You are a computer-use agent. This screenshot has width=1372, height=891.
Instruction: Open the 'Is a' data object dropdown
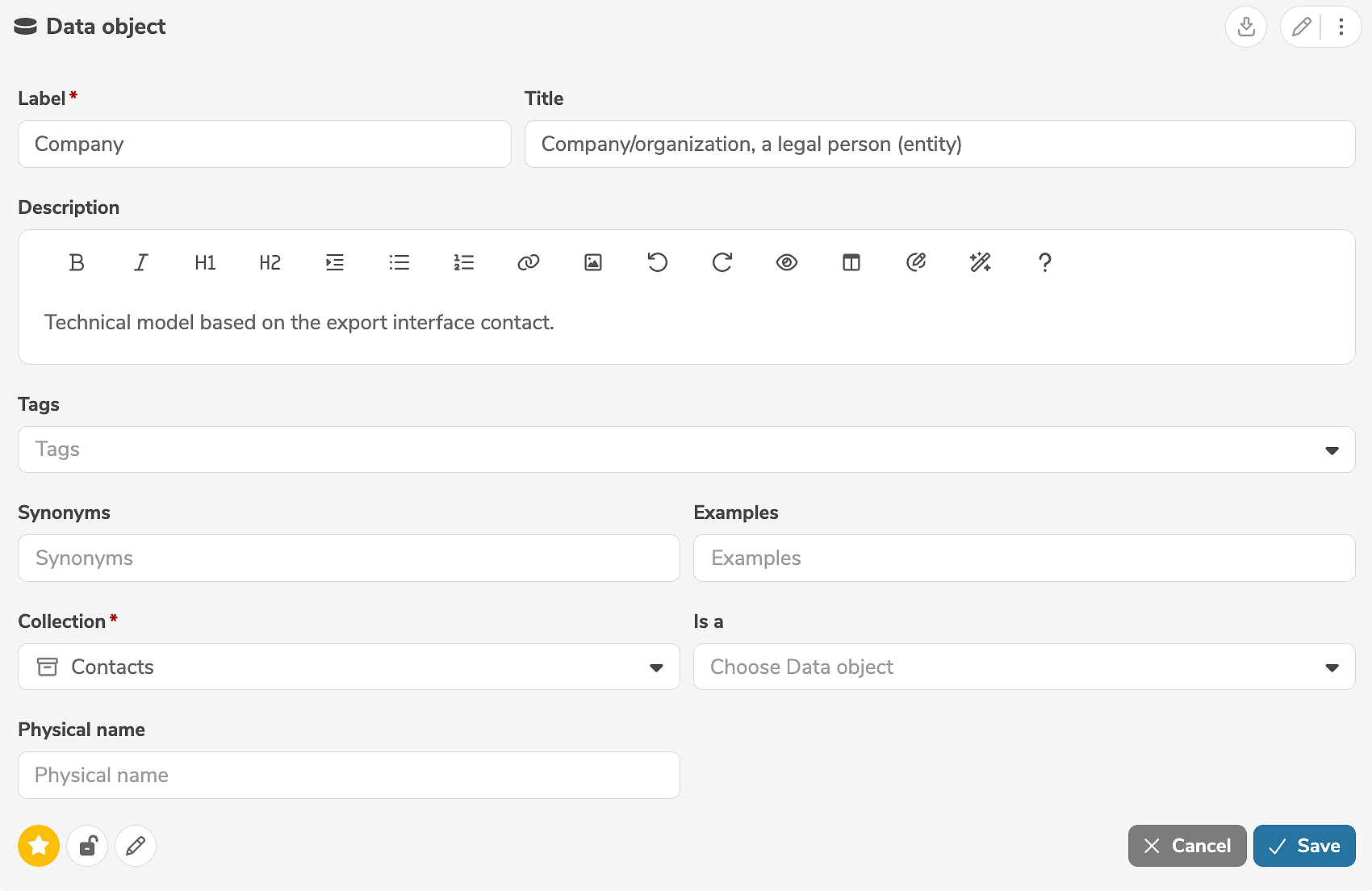tap(1332, 667)
